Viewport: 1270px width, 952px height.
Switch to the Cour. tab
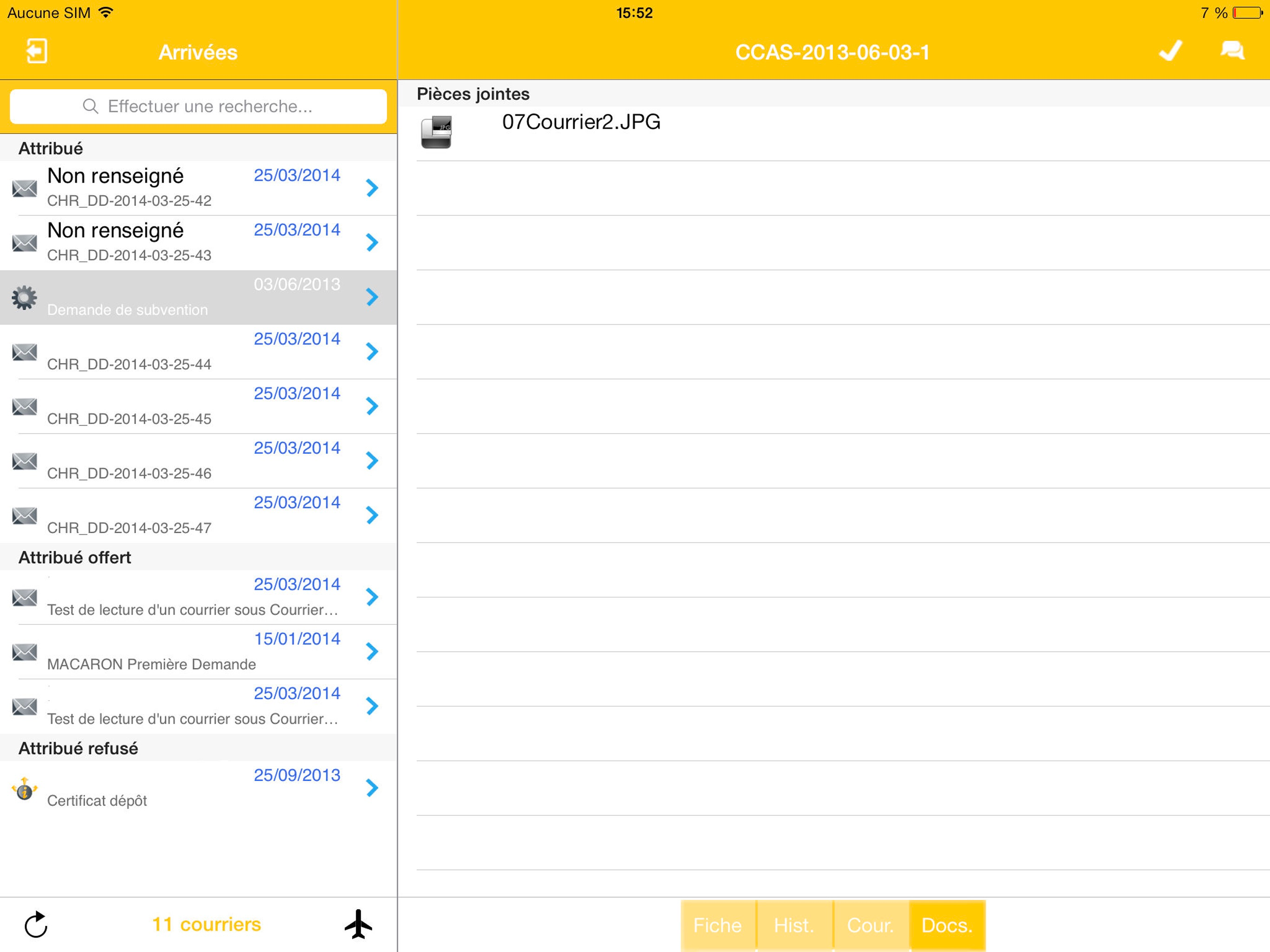point(871,925)
